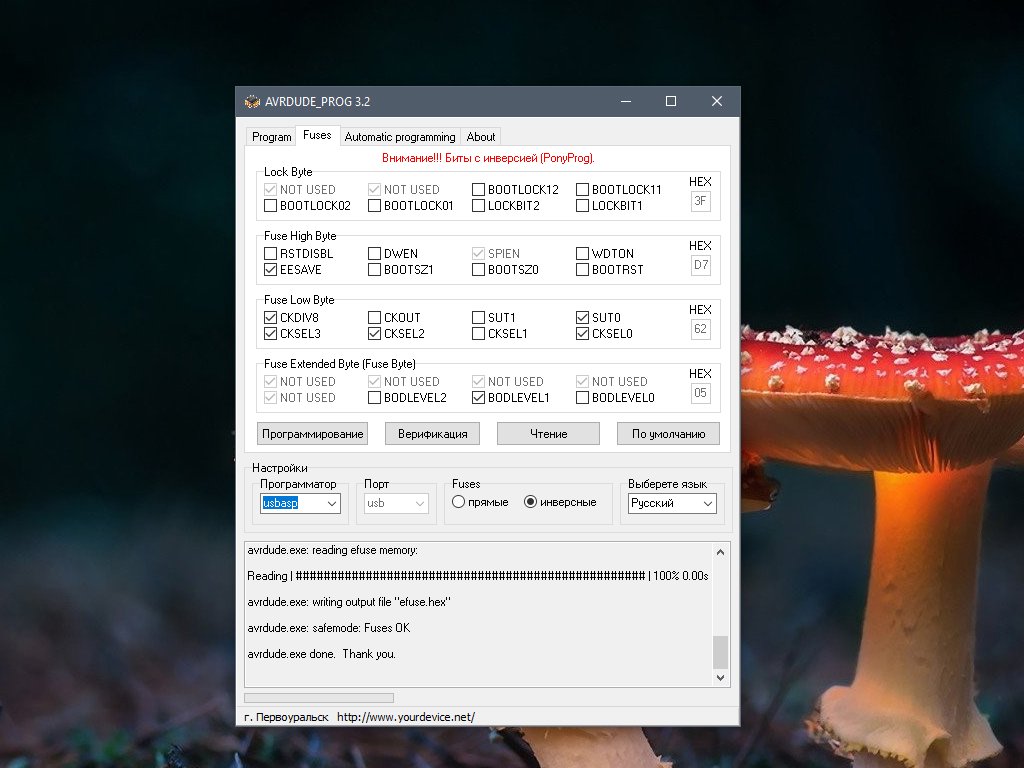Viewport: 1024px width, 768px height.
Task: Check the CKOUT fuse bit
Action: coord(375,318)
